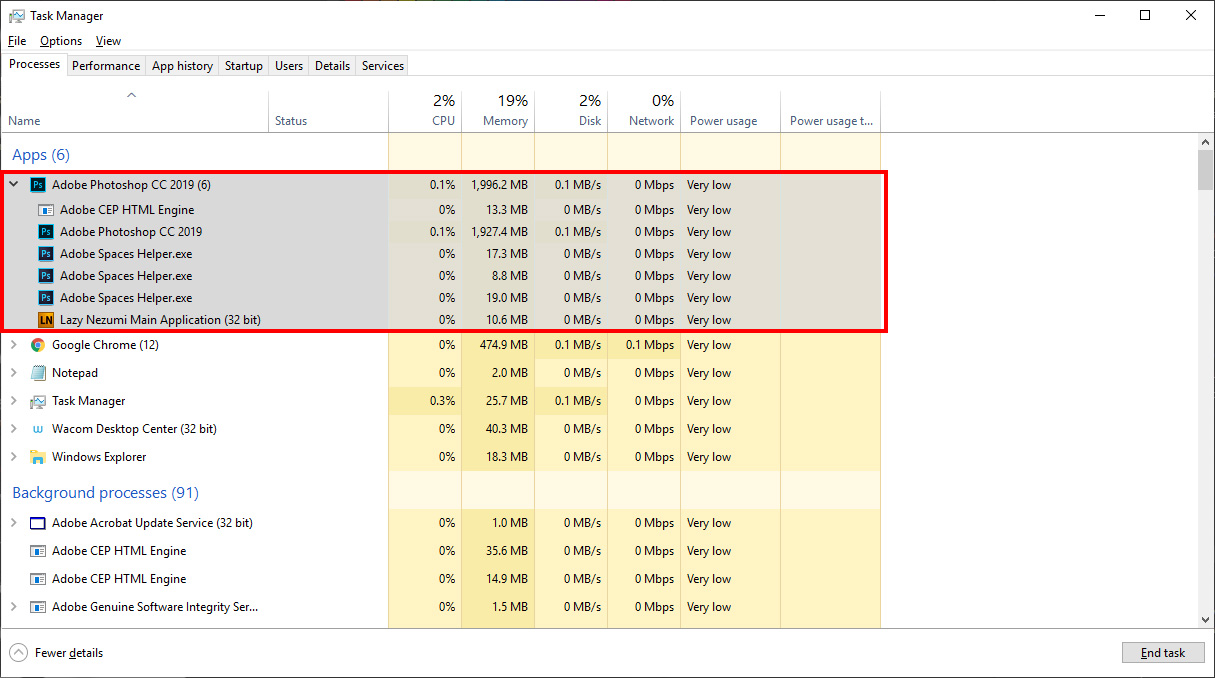Expand the Wacom Desktop Center group

[x=14, y=429]
